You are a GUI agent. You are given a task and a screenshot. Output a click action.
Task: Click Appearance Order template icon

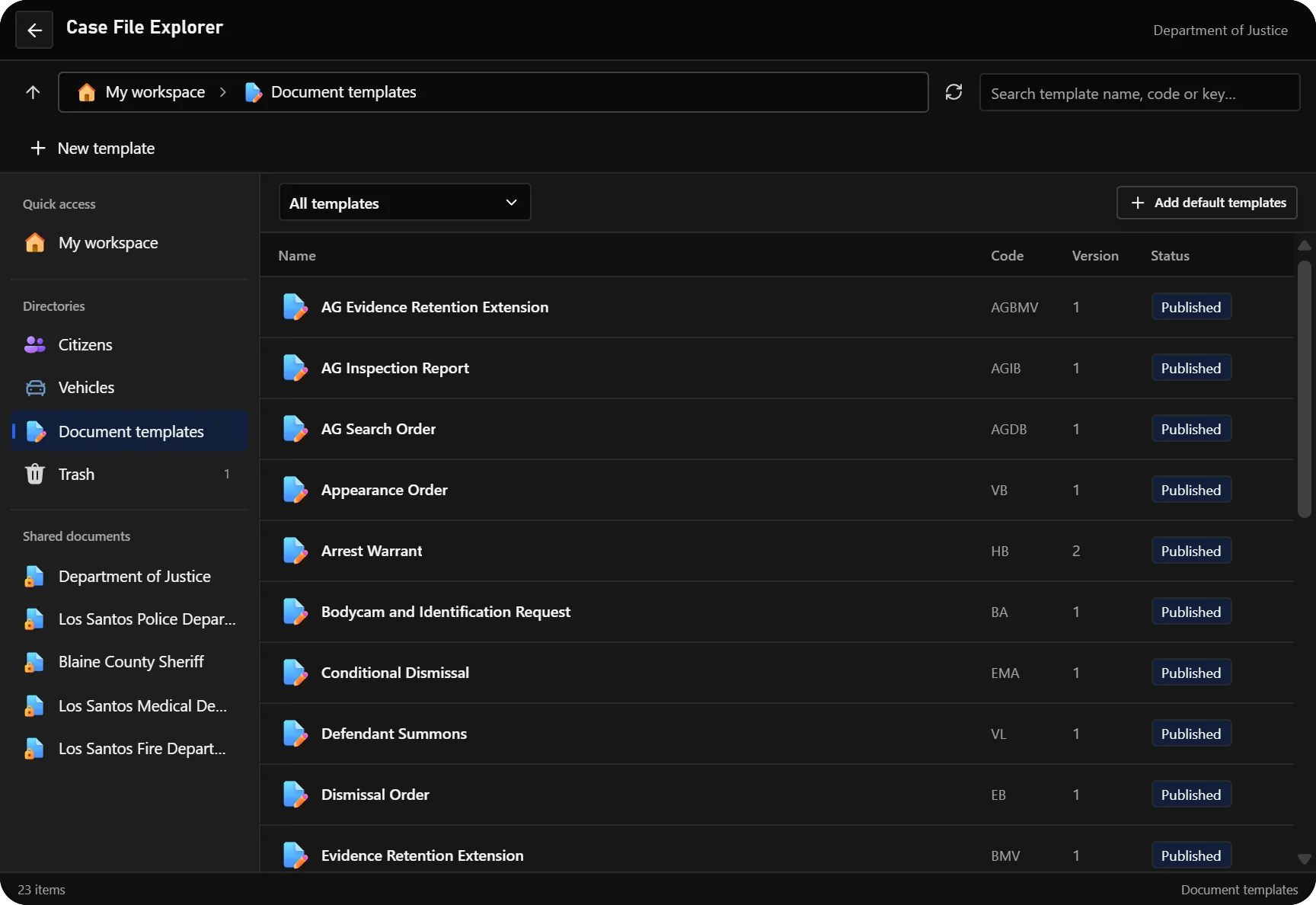pyautogui.click(x=295, y=490)
